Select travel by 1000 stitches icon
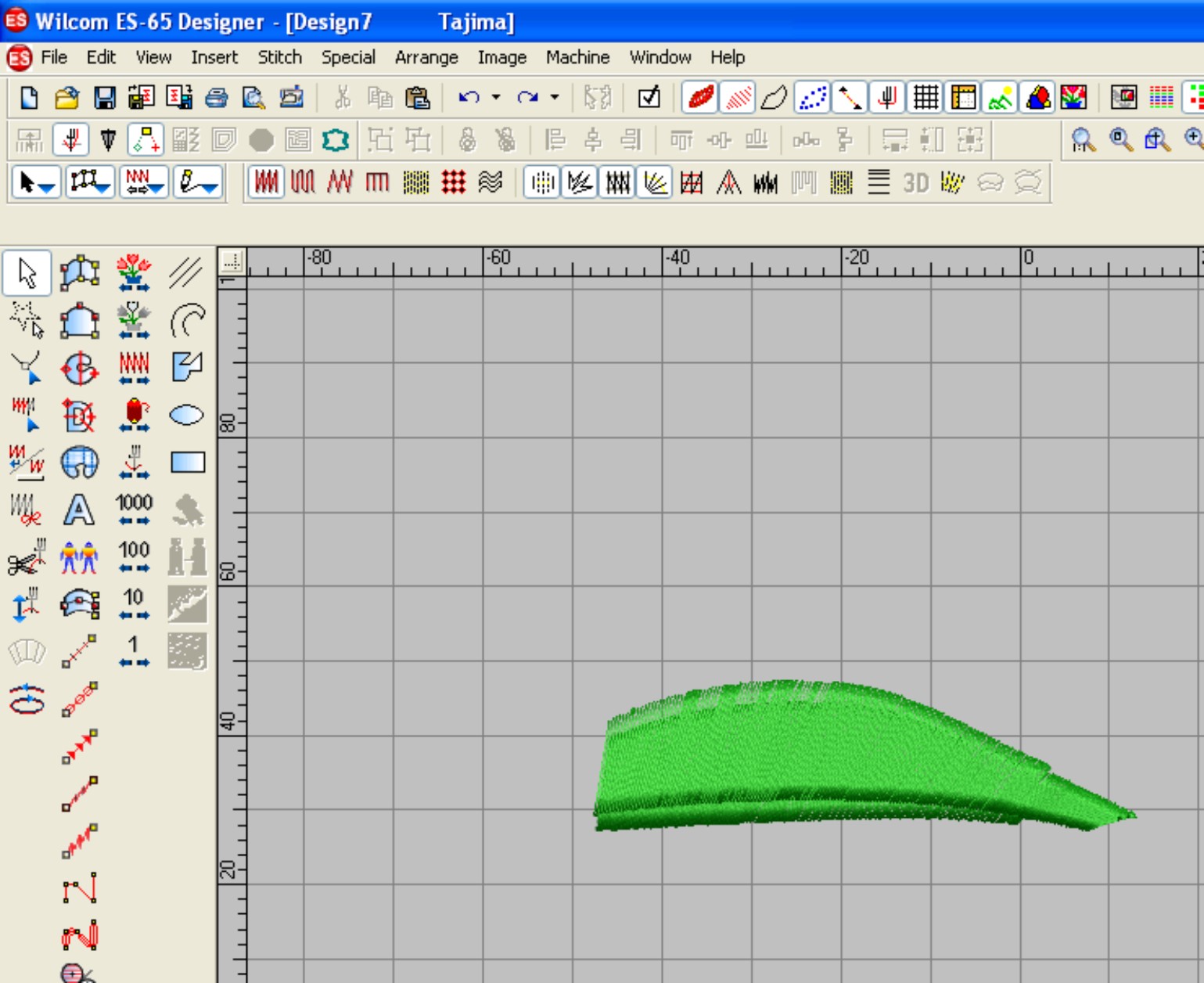The image size is (1204, 983). (x=134, y=509)
